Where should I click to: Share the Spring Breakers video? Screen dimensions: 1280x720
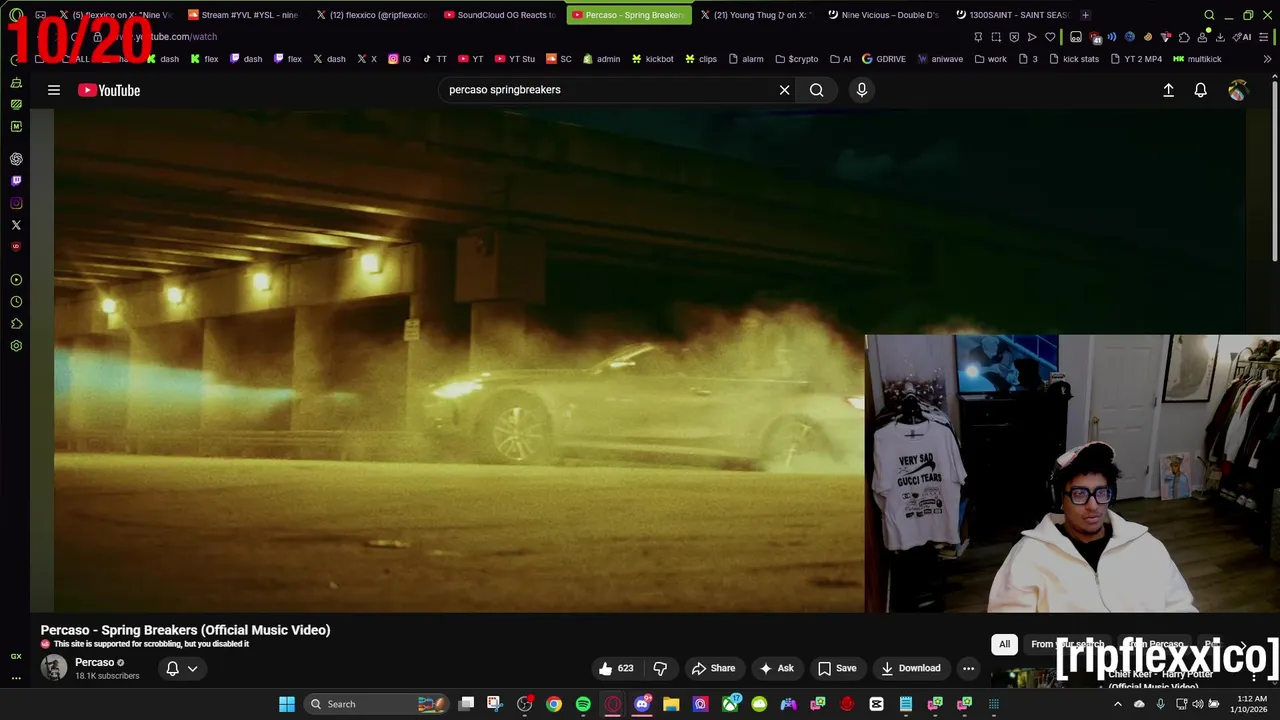point(714,668)
